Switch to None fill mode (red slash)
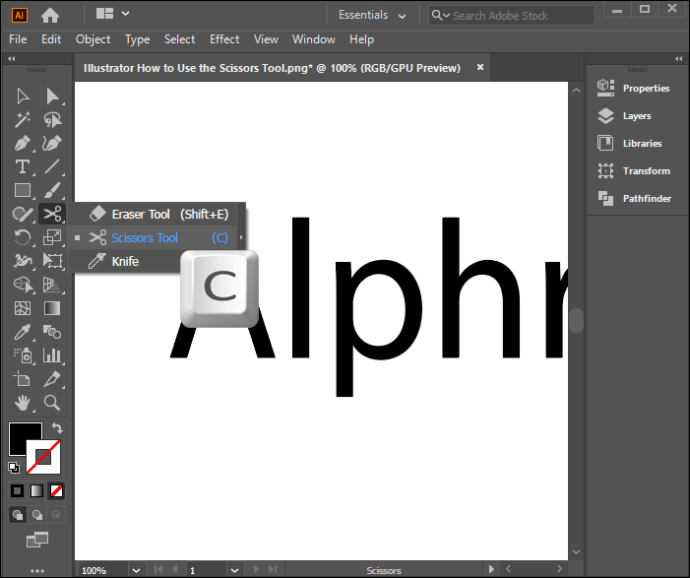The image size is (690, 578). tap(57, 491)
